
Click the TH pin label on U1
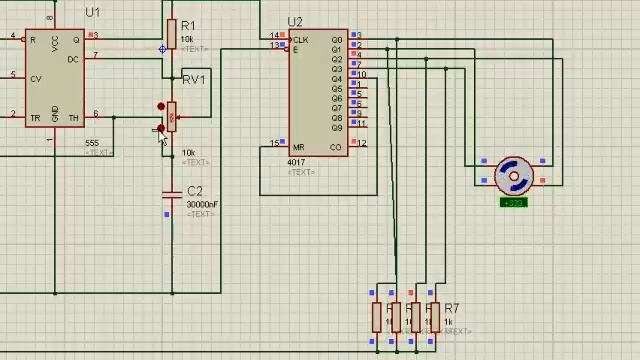click(73, 118)
